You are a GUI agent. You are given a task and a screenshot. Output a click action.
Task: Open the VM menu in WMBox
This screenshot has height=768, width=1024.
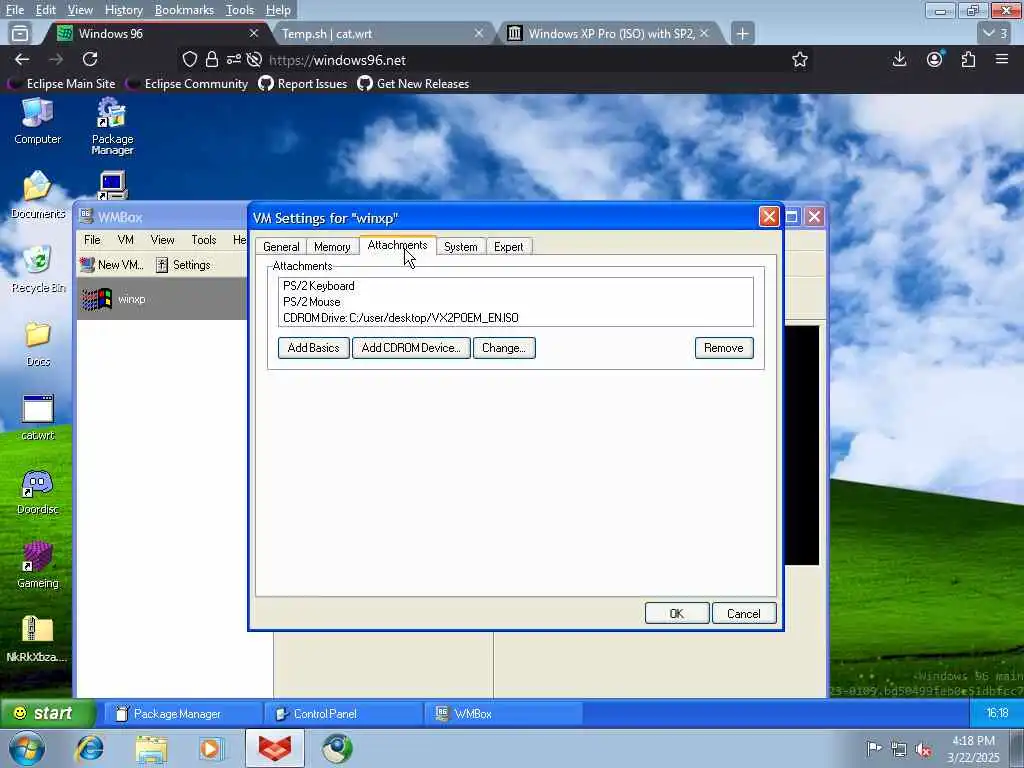[125, 240]
